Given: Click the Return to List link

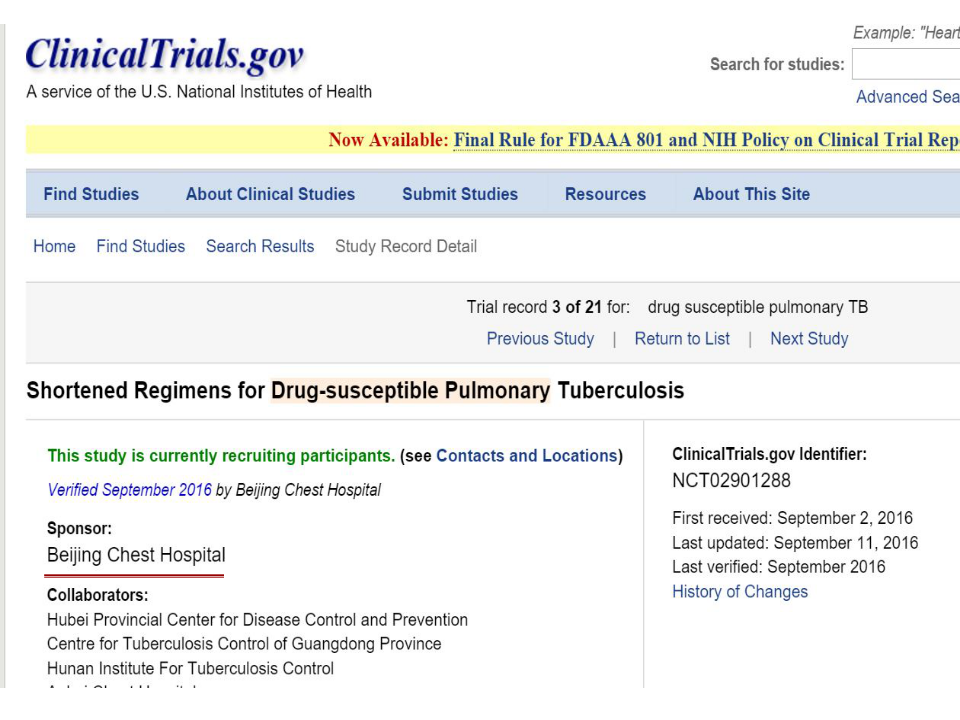Looking at the screenshot, I should tap(682, 338).
